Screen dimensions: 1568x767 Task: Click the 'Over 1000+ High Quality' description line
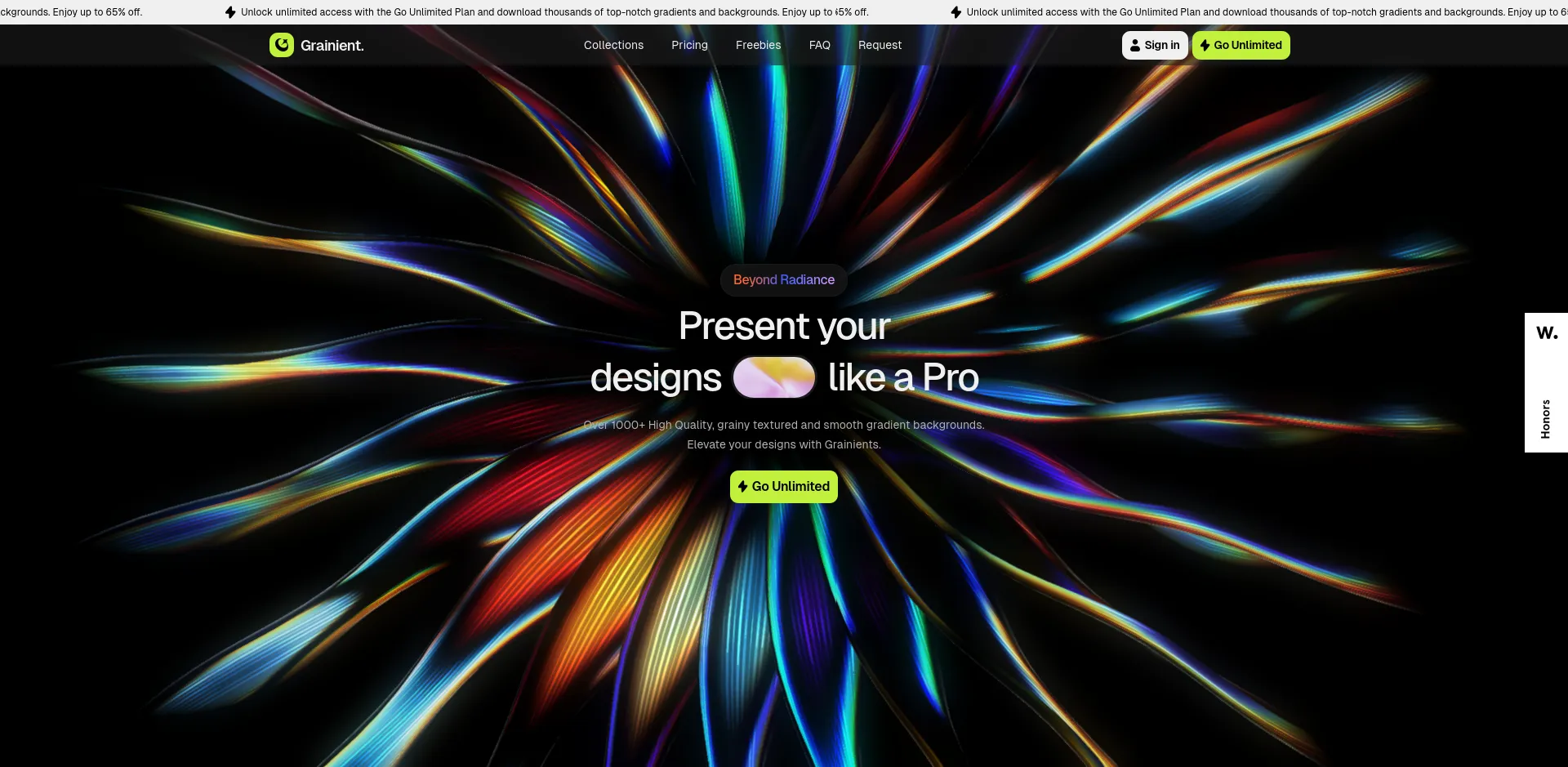click(x=784, y=425)
